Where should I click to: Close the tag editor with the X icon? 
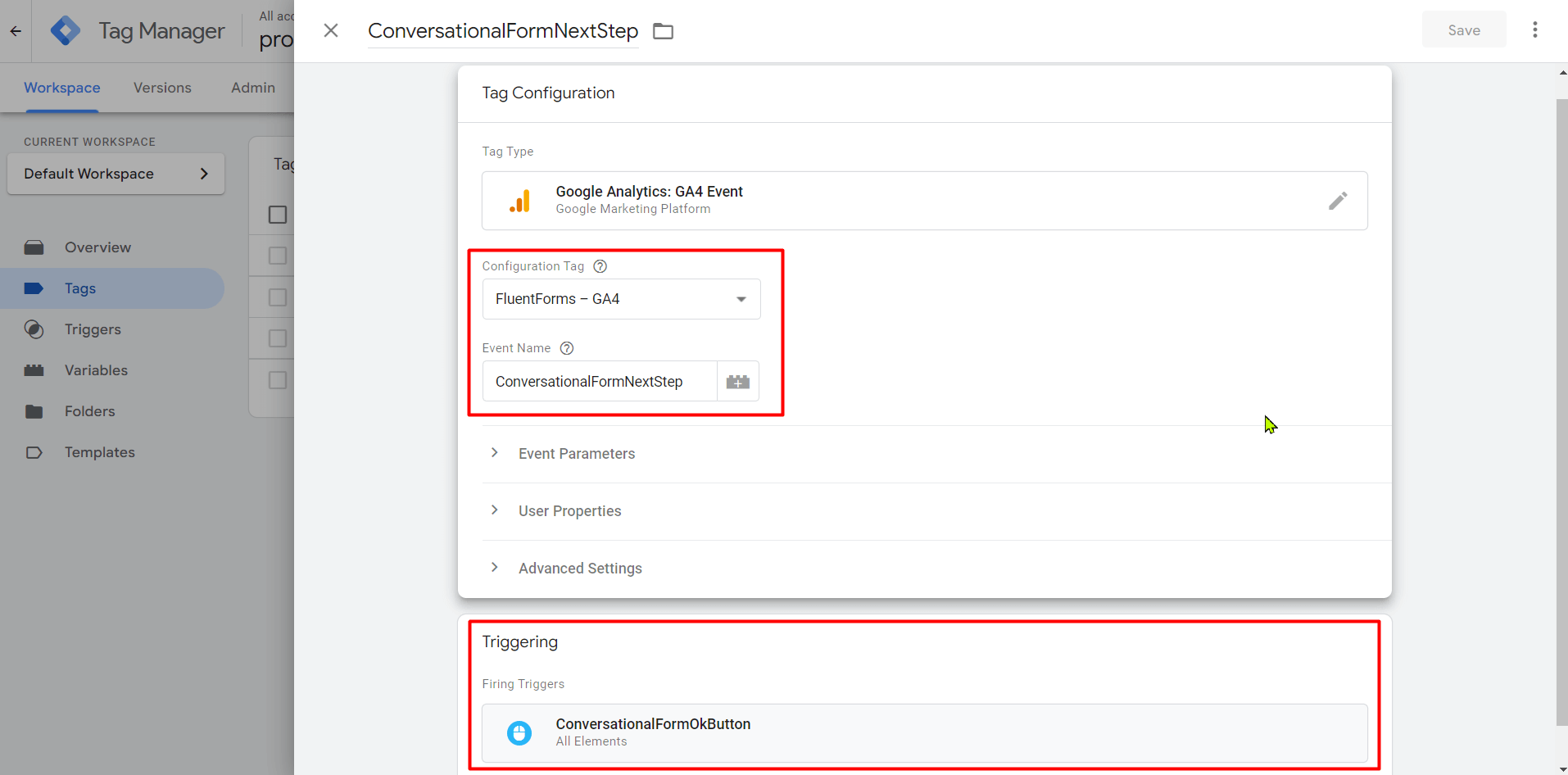point(331,30)
